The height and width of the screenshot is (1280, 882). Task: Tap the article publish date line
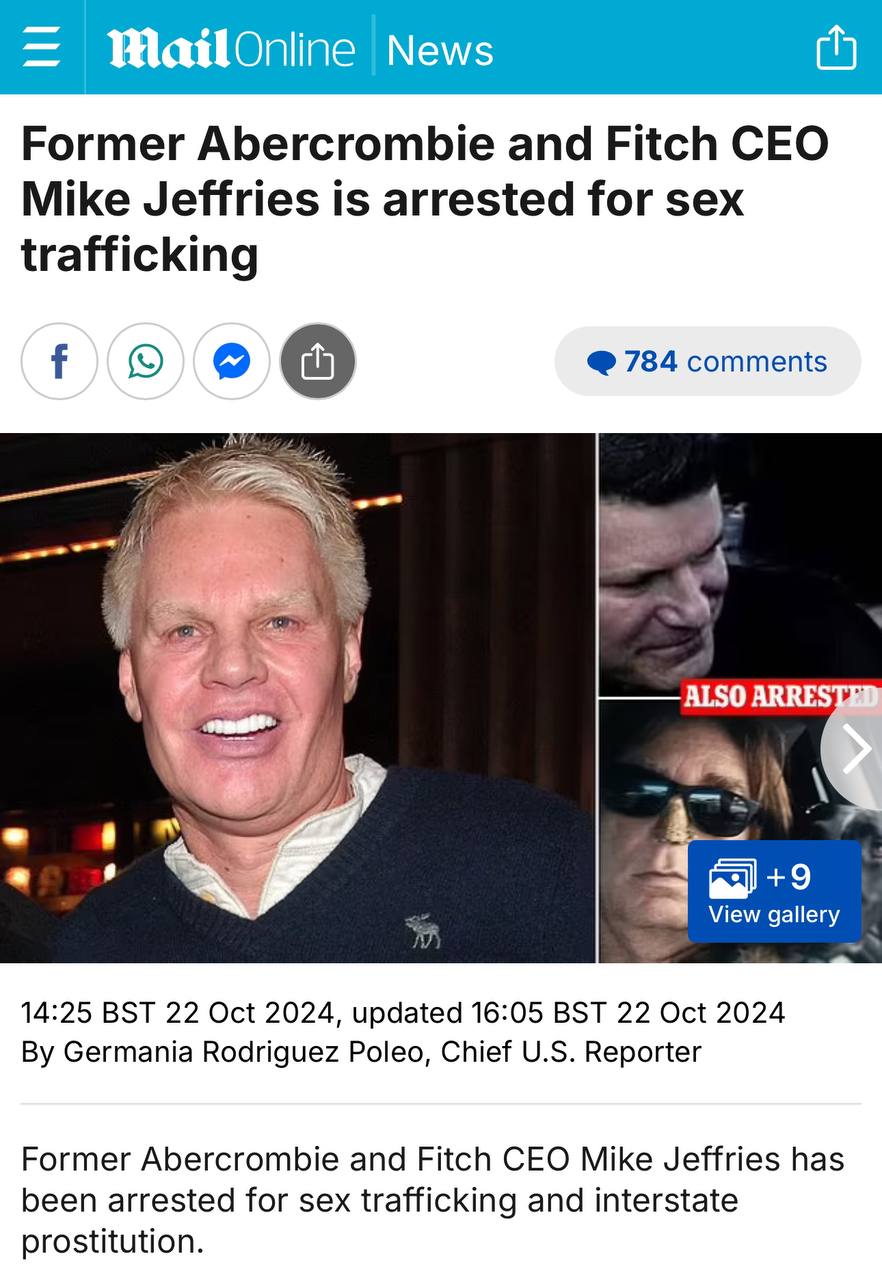click(403, 1012)
